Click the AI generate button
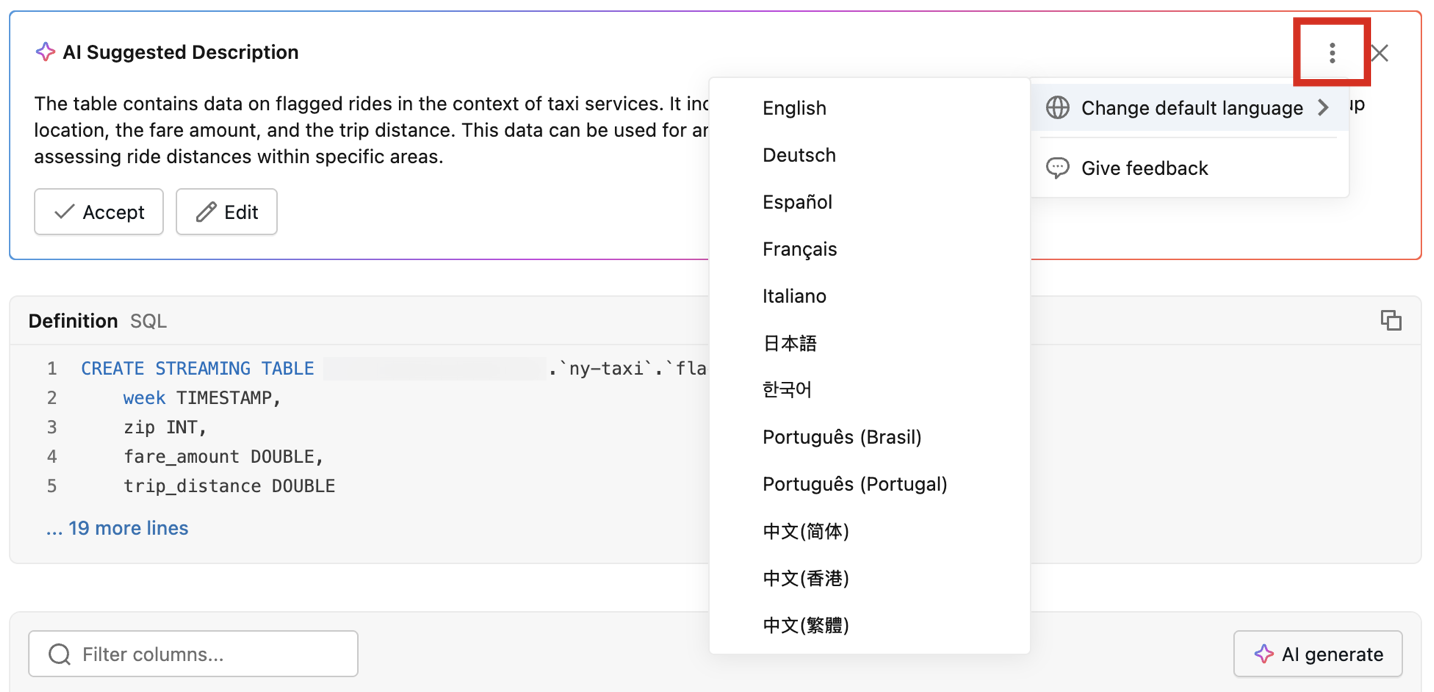 [x=1318, y=654]
